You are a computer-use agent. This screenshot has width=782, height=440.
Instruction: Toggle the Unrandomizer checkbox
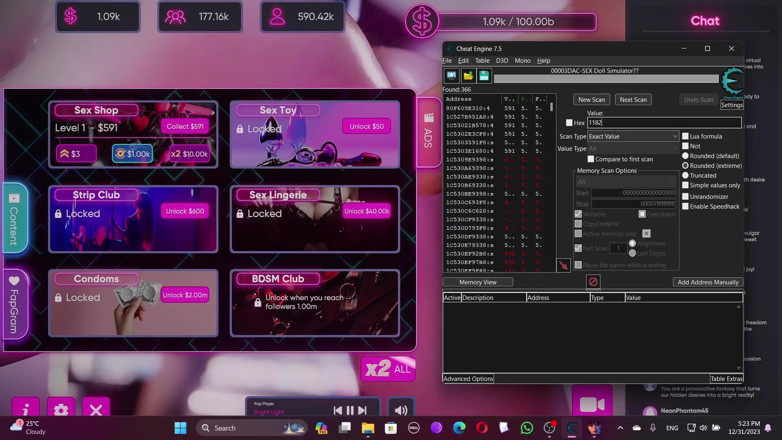point(685,196)
